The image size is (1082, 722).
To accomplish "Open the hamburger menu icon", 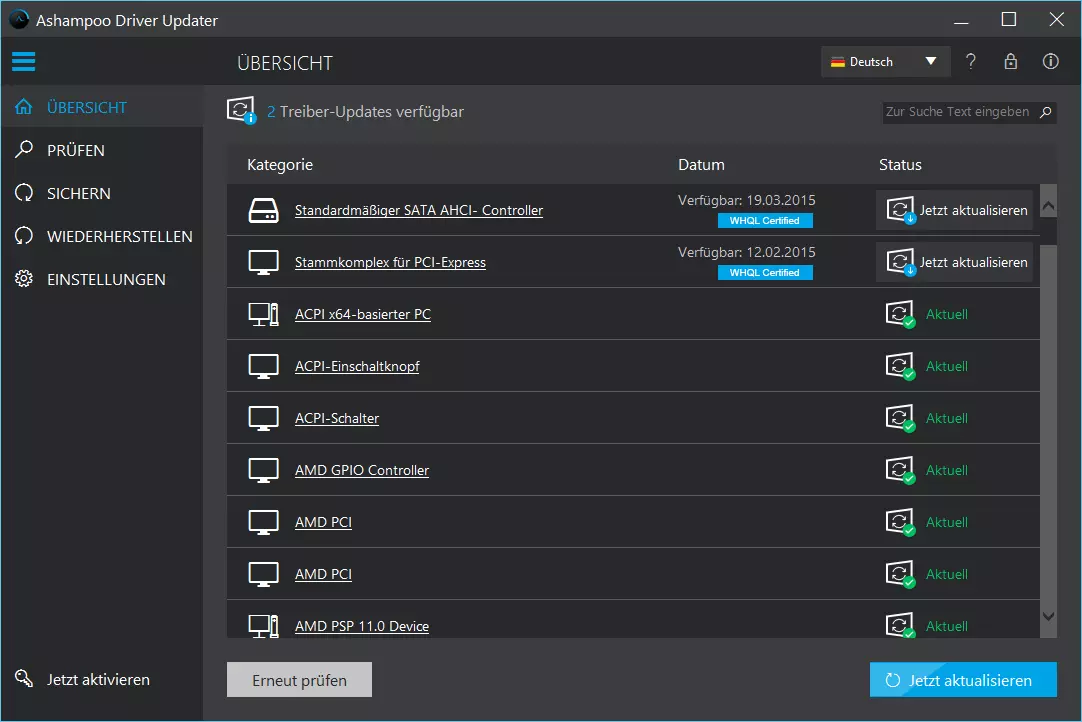I will (23, 61).
